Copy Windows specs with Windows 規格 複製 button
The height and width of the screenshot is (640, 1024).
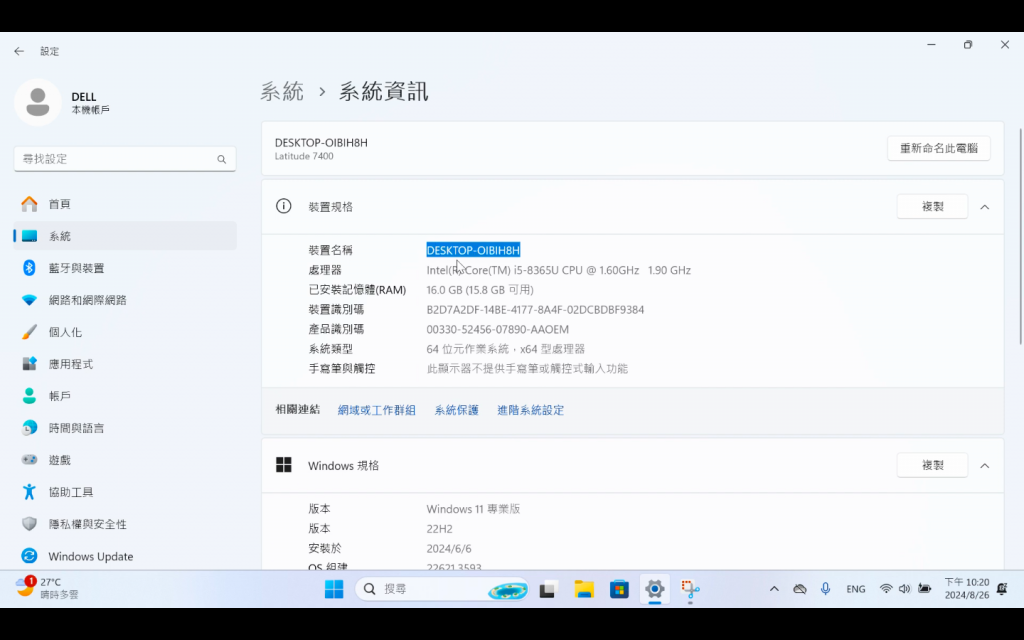[x=932, y=465]
